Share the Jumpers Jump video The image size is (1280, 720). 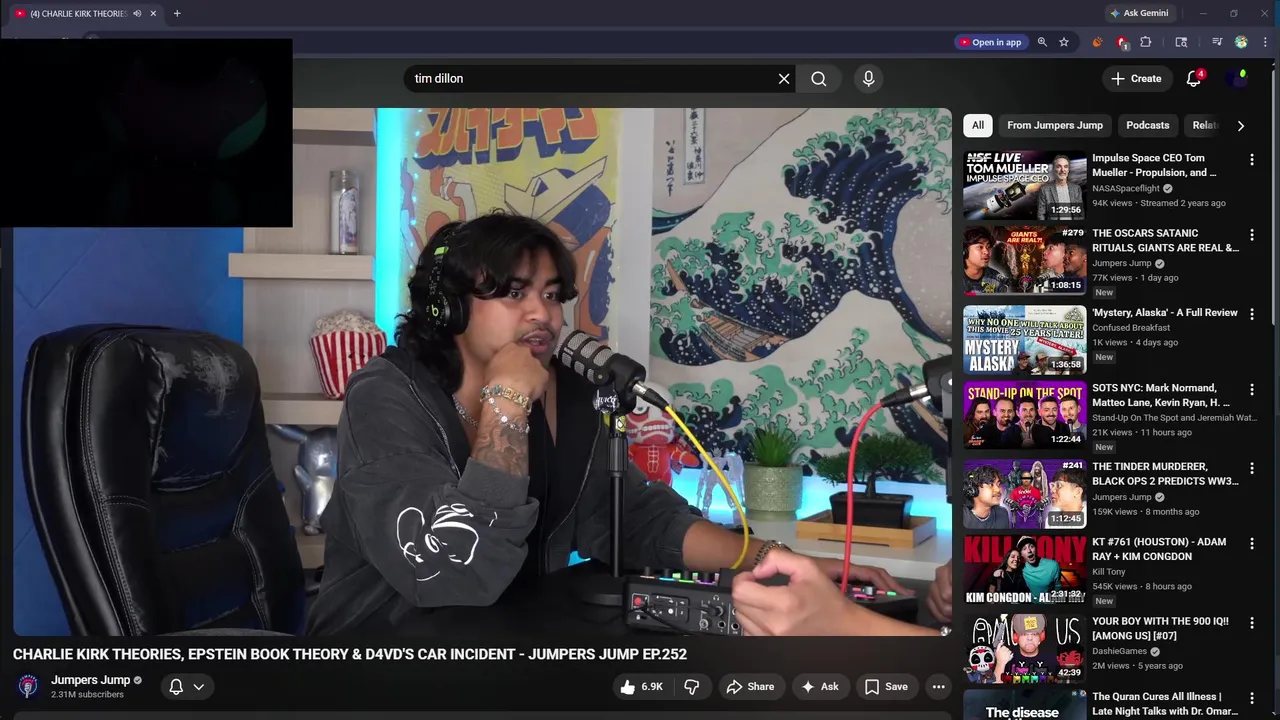tap(750, 687)
